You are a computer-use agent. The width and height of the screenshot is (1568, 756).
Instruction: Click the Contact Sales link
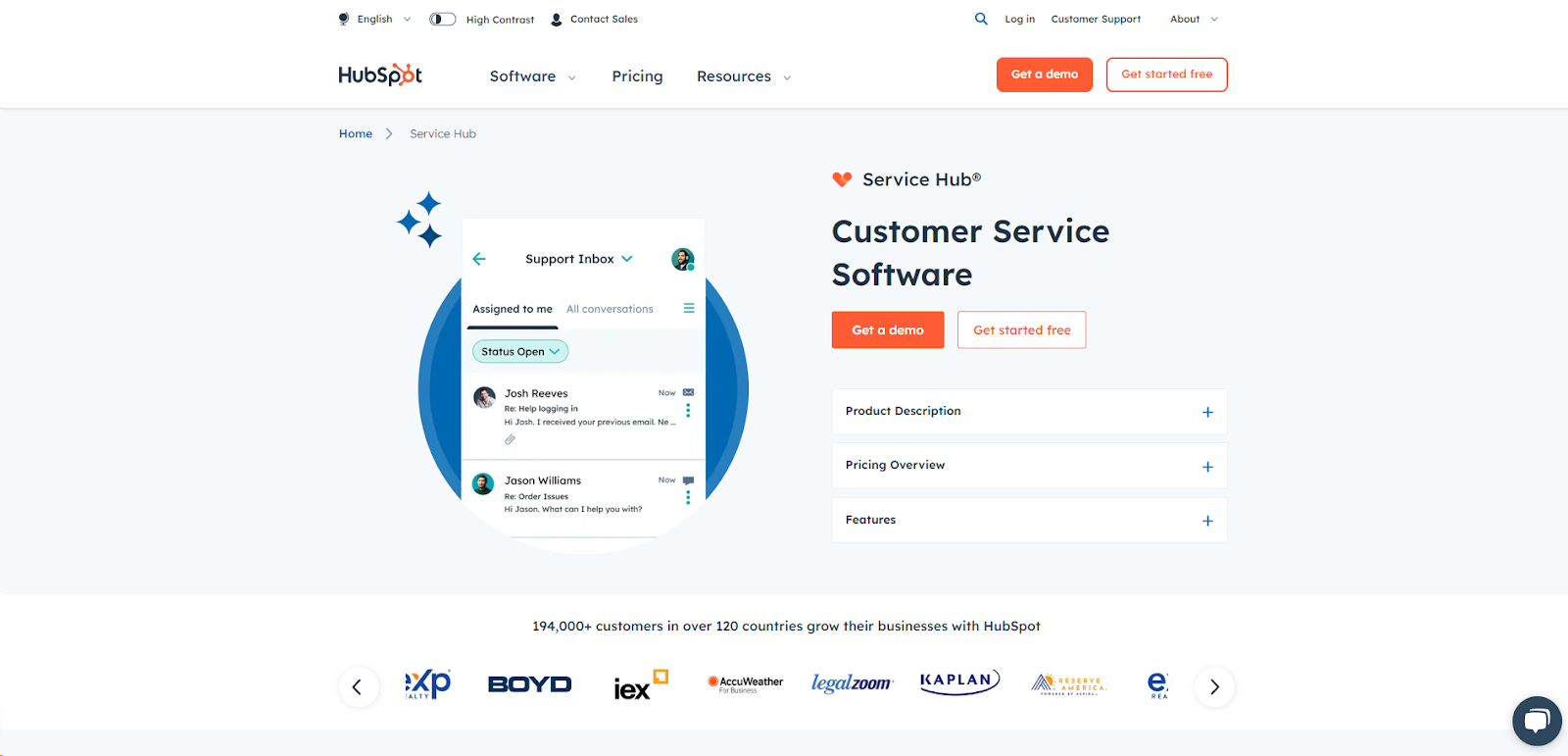point(604,19)
